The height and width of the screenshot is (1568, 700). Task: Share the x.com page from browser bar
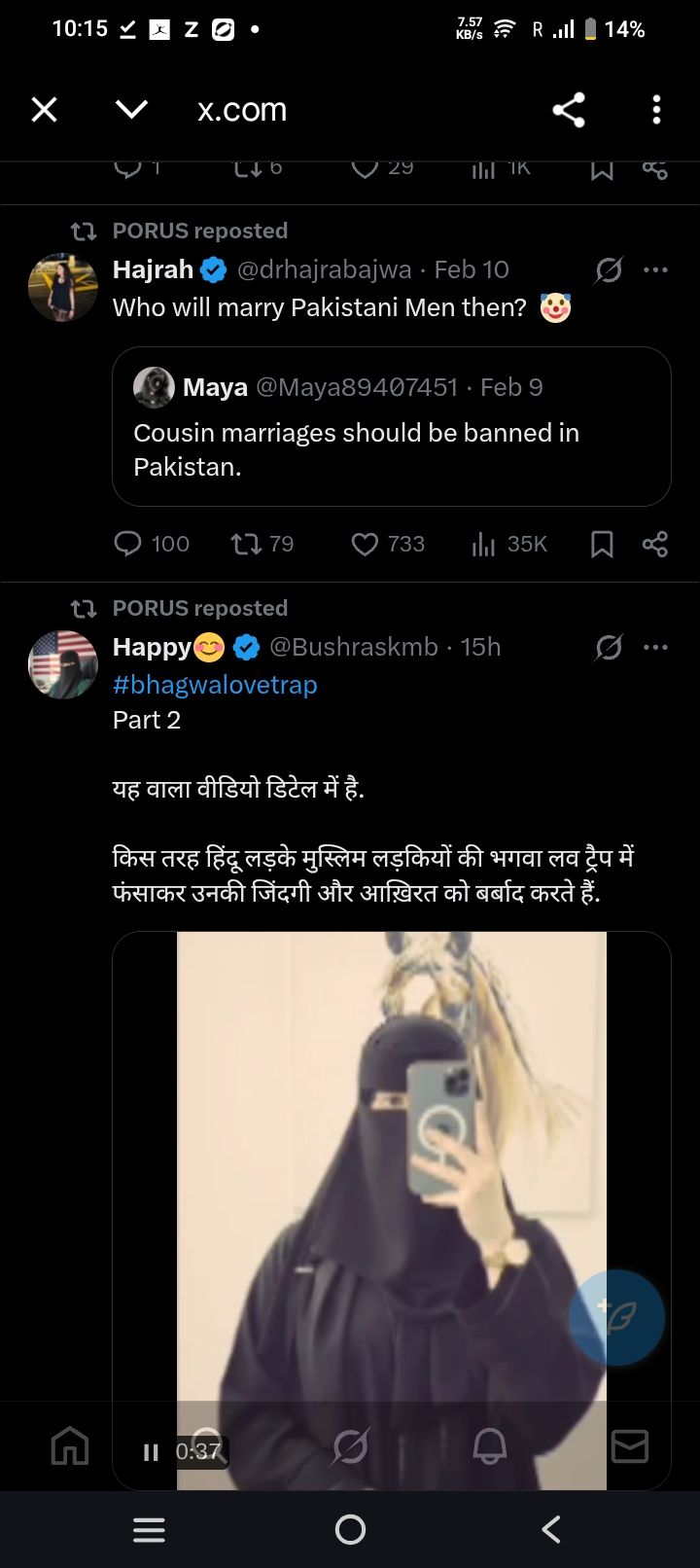(569, 109)
